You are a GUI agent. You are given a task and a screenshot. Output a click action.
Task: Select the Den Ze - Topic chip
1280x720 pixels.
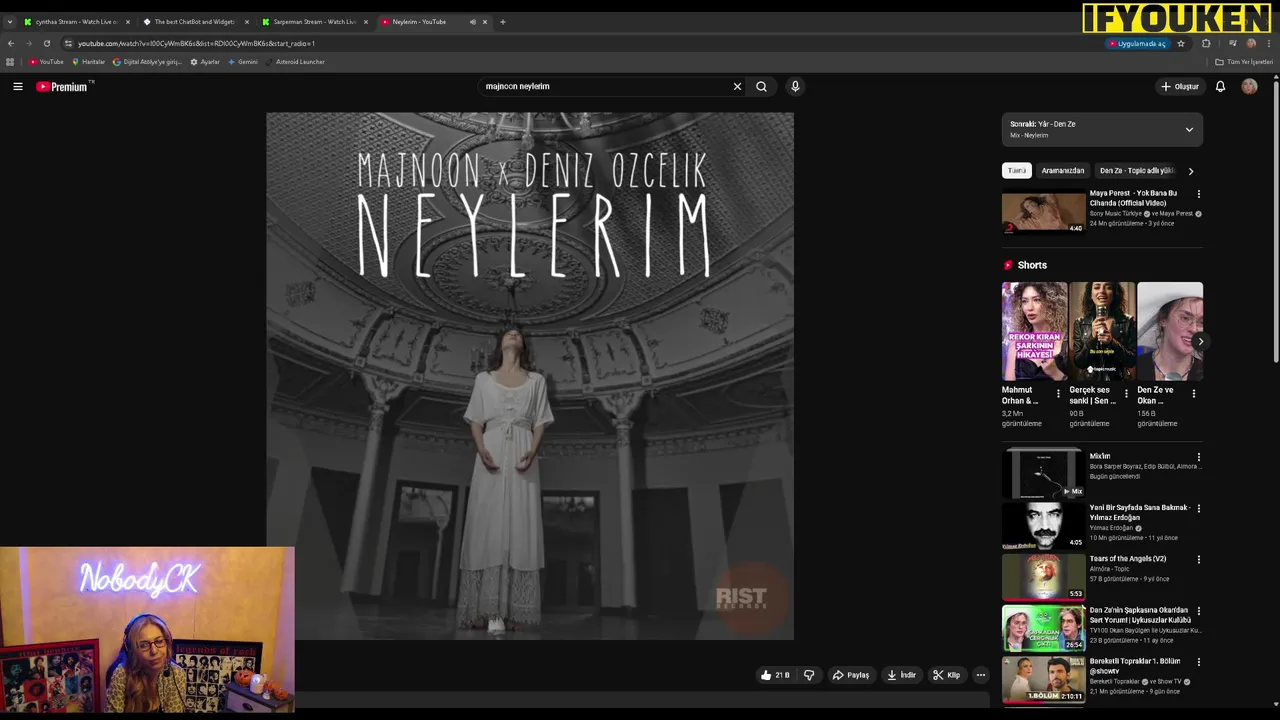[x=1137, y=171]
